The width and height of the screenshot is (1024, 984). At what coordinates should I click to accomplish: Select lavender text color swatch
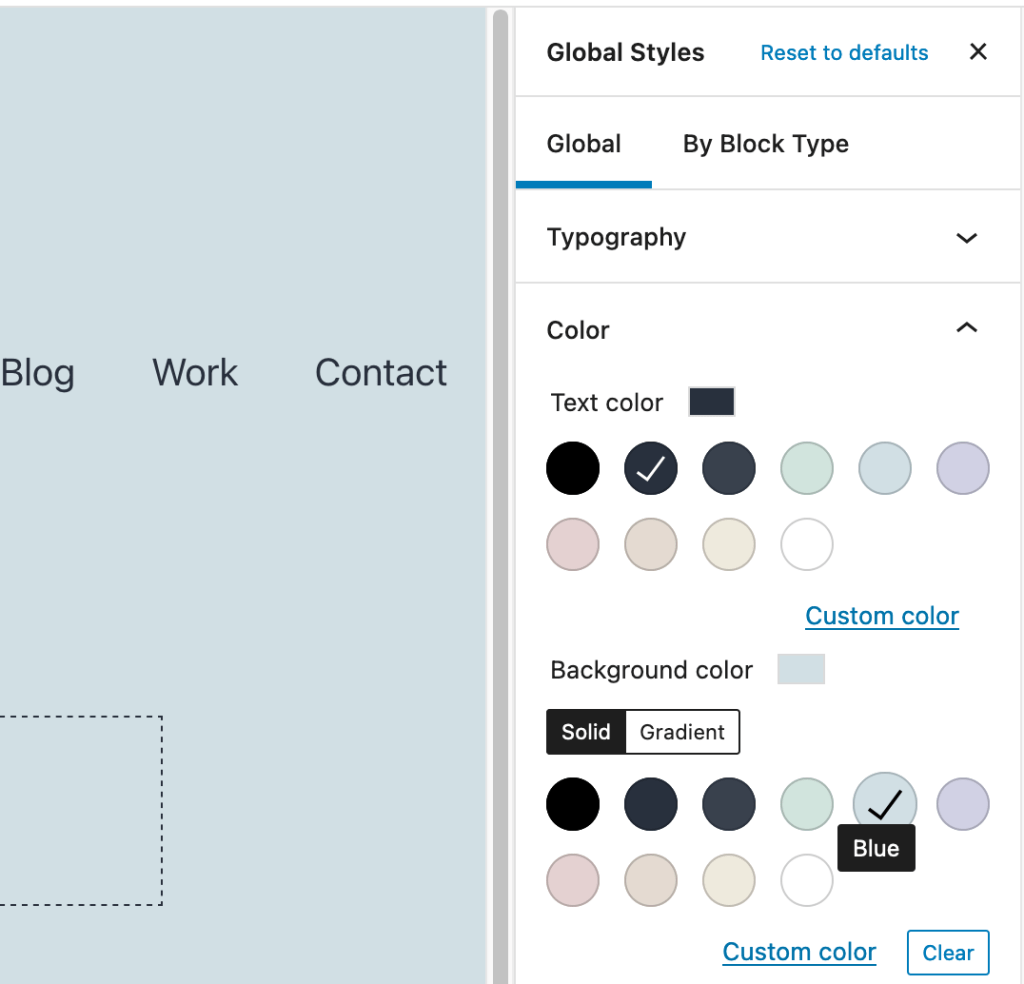[963, 469]
